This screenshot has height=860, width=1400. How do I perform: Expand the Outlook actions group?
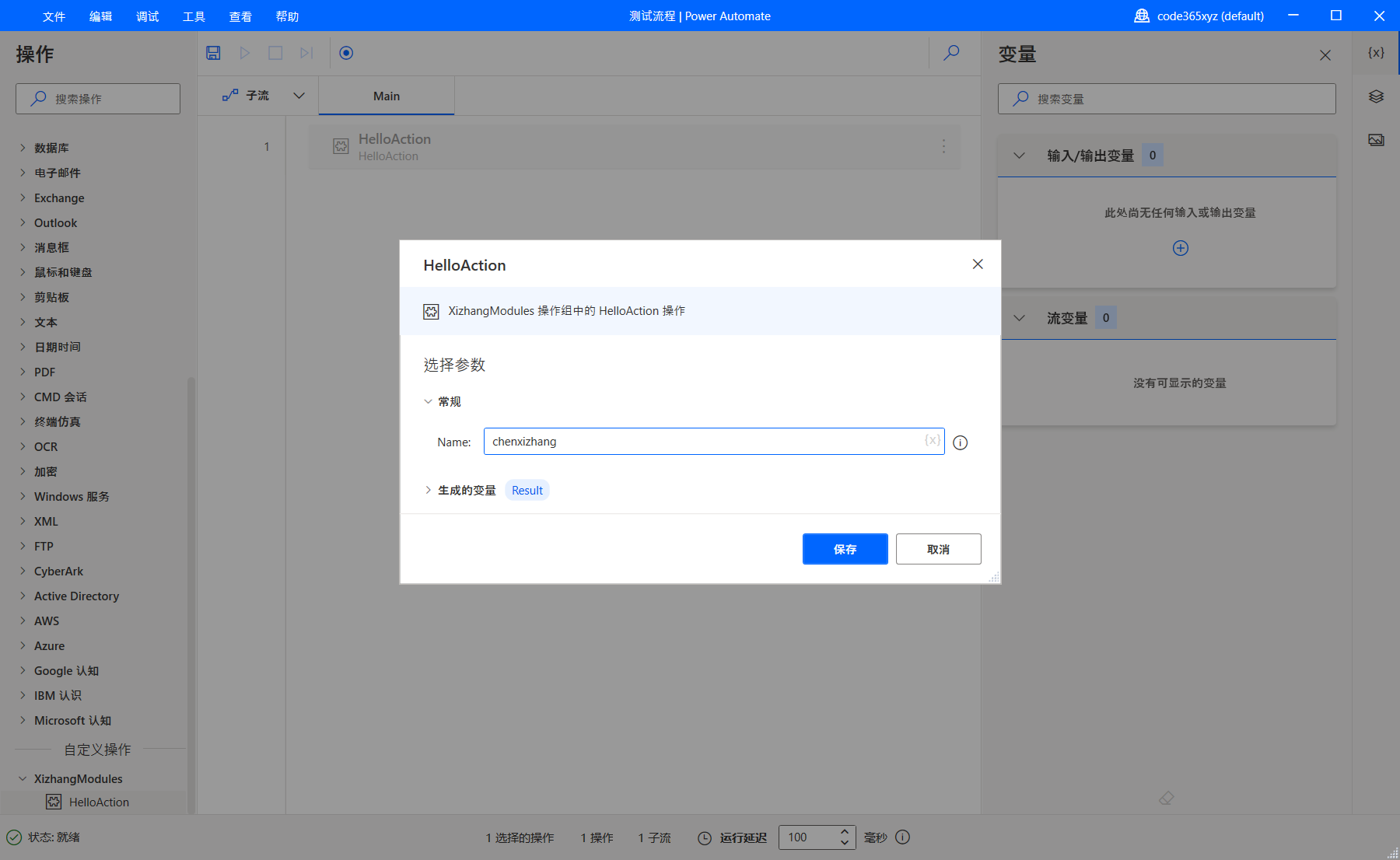pos(23,222)
